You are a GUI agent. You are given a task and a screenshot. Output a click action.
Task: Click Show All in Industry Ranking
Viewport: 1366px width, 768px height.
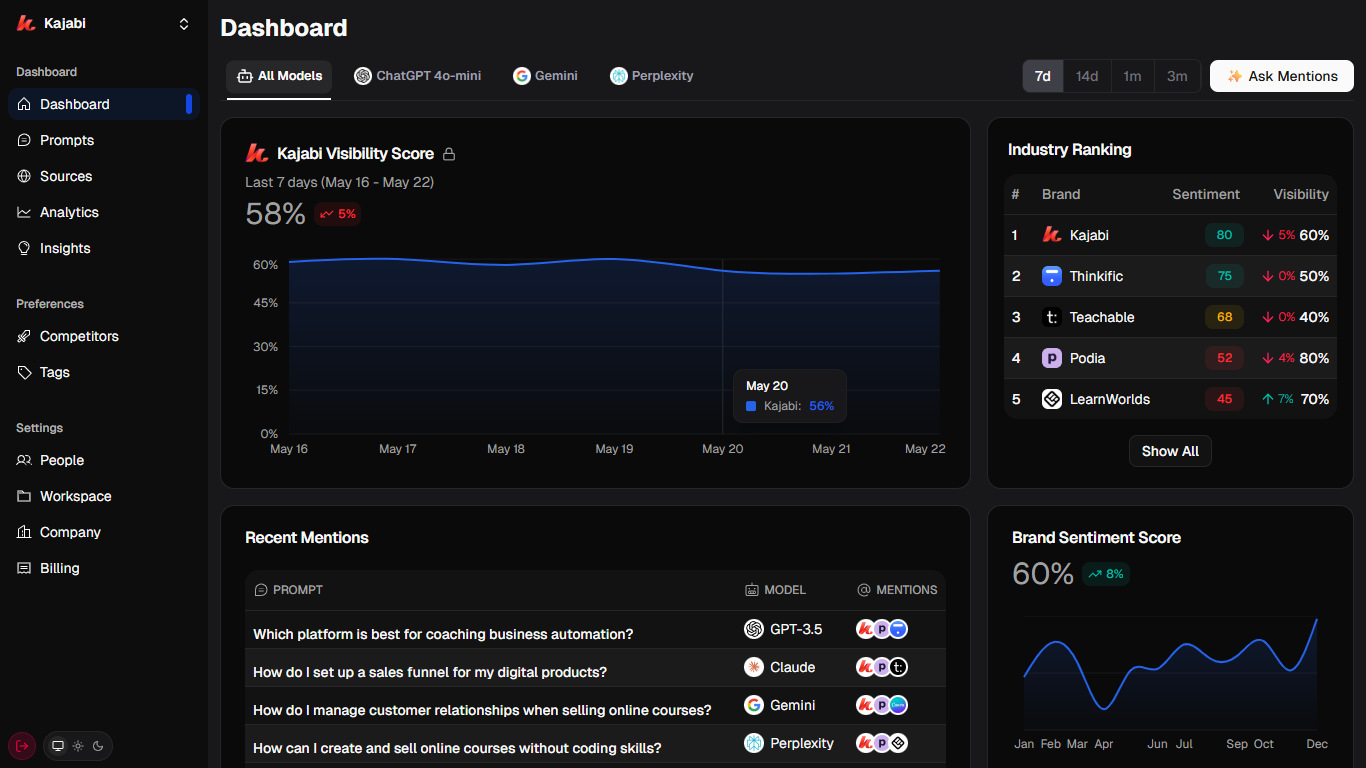[1170, 451]
